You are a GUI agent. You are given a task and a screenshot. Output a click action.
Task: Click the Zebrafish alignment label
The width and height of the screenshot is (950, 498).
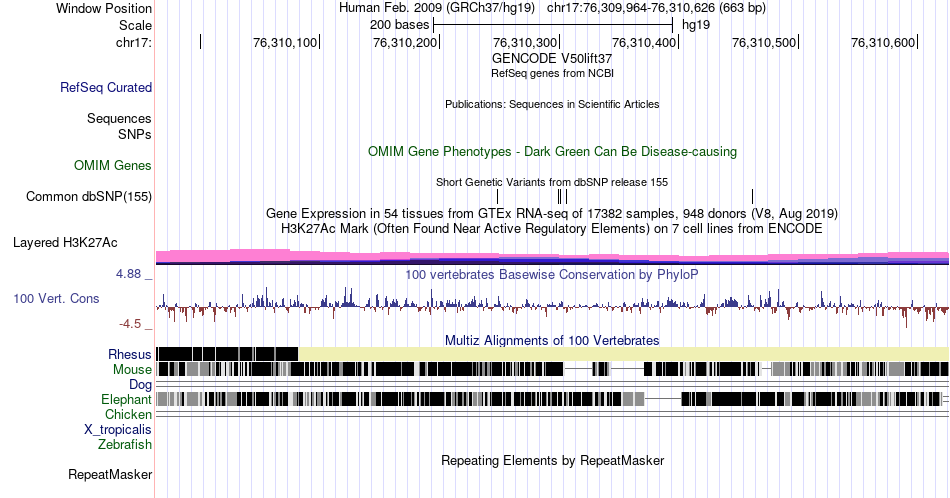click(x=125, y=444)
